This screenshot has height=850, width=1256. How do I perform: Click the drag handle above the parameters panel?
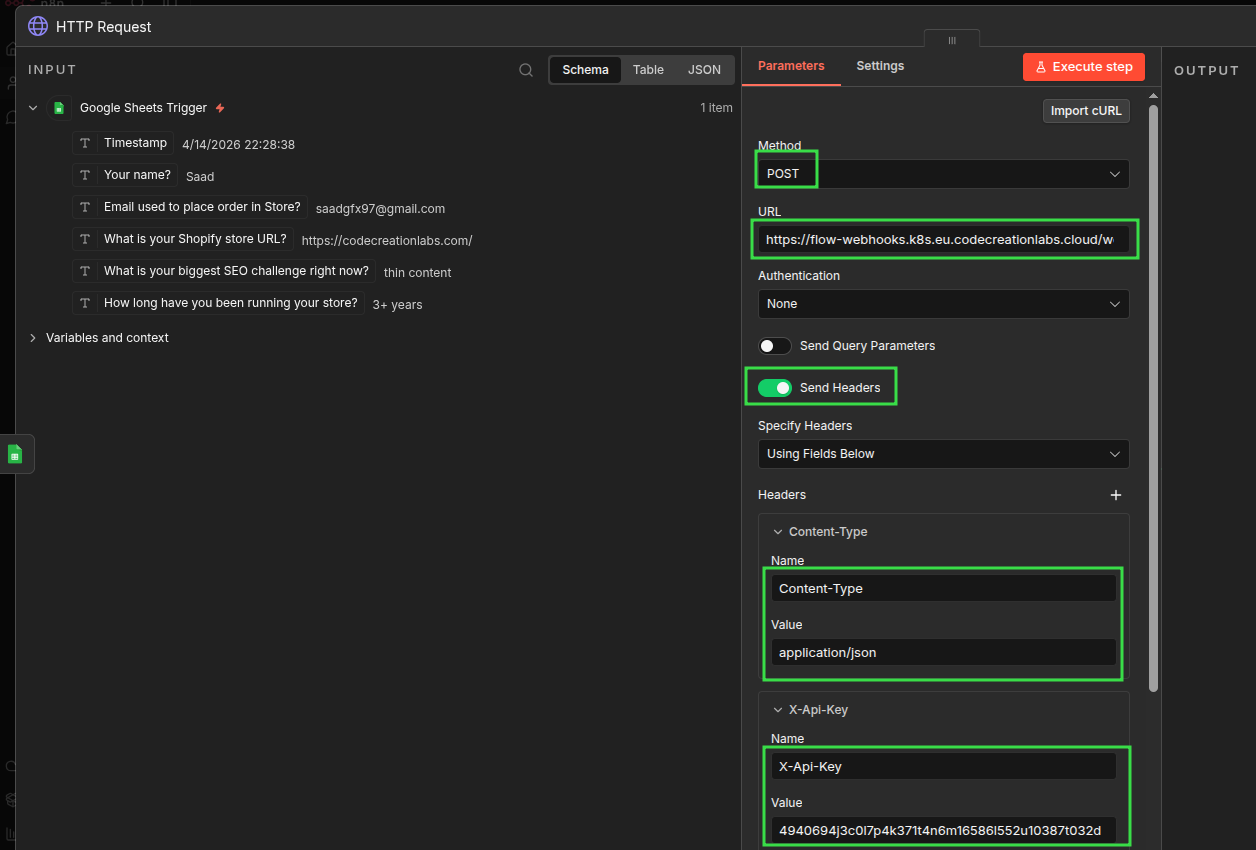(952, 40)
